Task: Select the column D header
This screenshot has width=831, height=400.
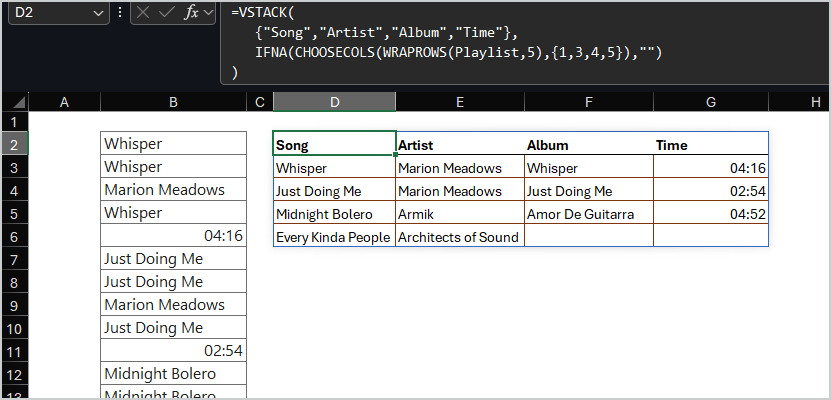Action: pyautogui.click(x=334, y=102)
